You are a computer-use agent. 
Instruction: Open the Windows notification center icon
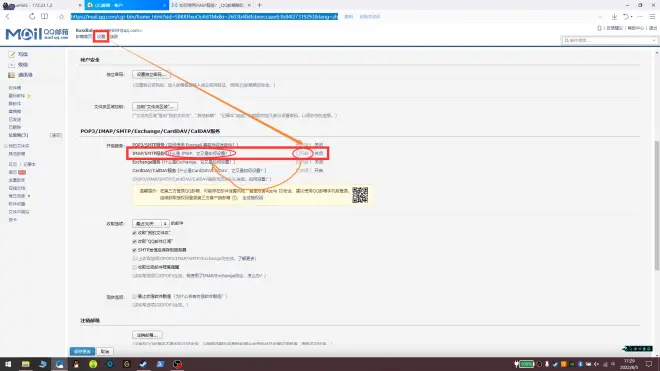(x=649, y=364)
